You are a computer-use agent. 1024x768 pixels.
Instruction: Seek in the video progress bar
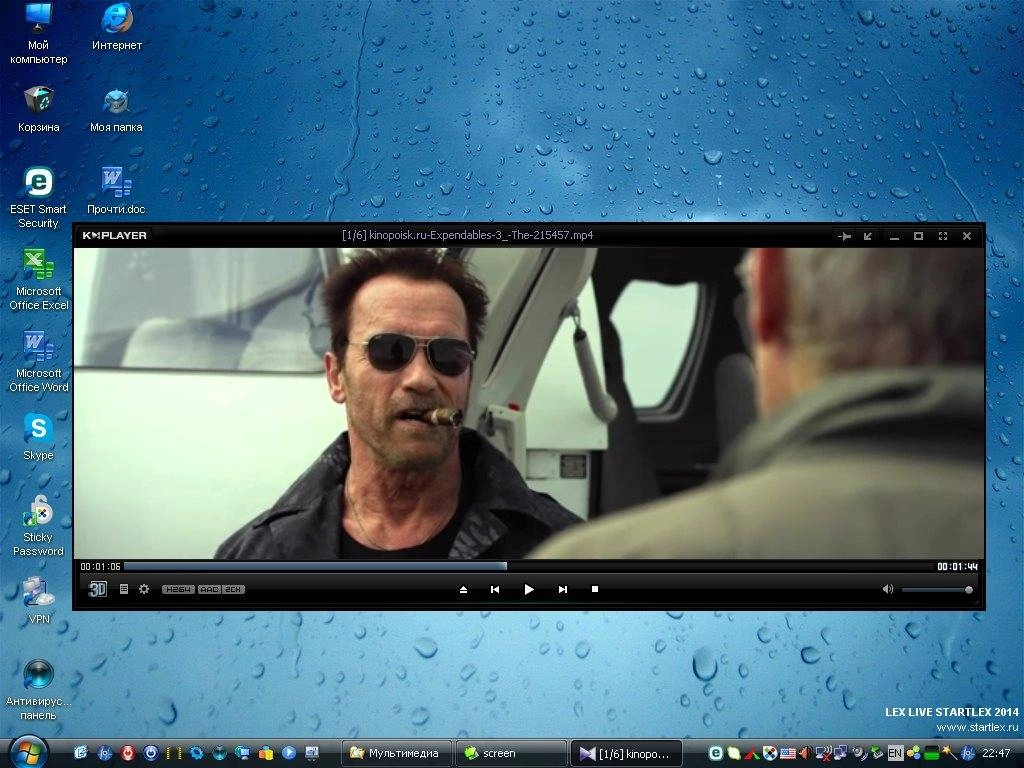[528, 566]
